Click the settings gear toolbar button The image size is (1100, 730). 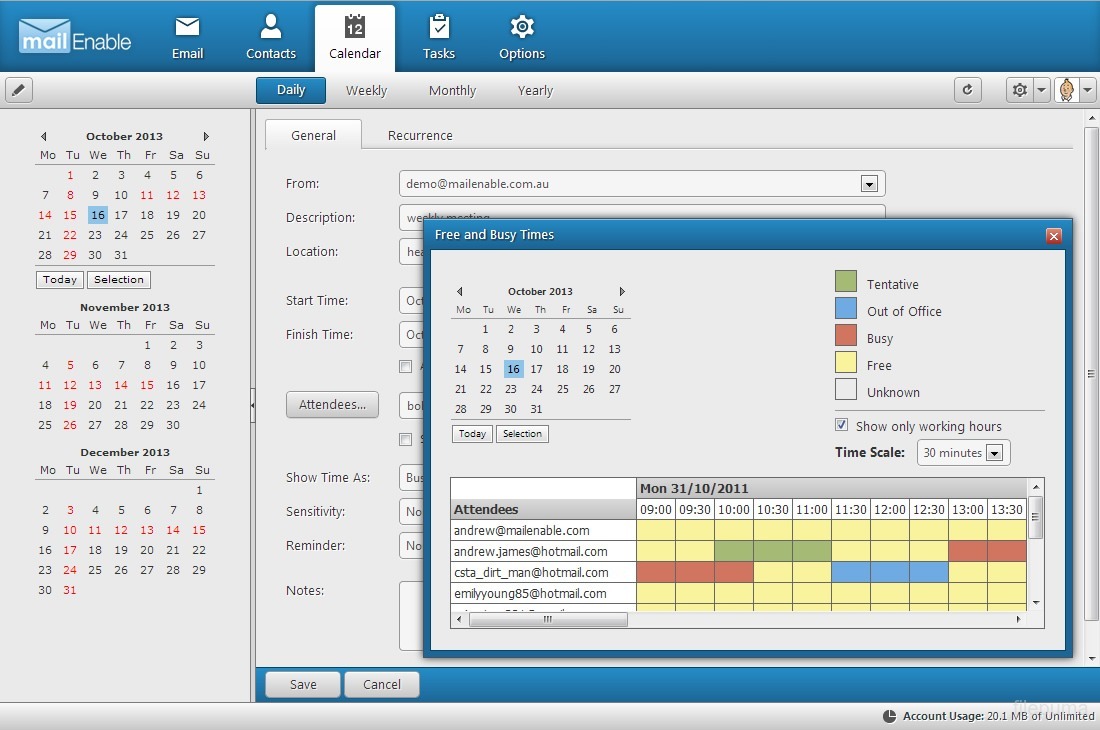coord(1020,90)
